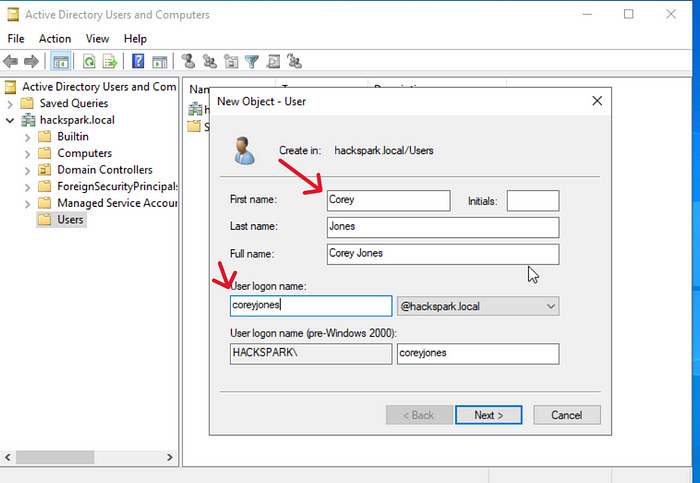
Task: Click the pre-Windows 2000 logon name field
Action: pos(478,354)
